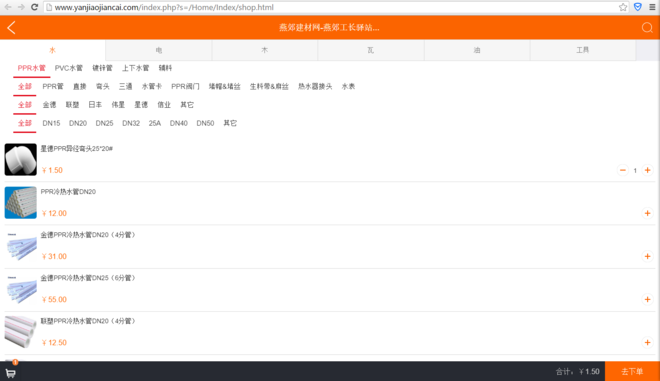Click the shield extension icon
The width and height of the screenshot is (660, 381).
[x=638, y=7]
